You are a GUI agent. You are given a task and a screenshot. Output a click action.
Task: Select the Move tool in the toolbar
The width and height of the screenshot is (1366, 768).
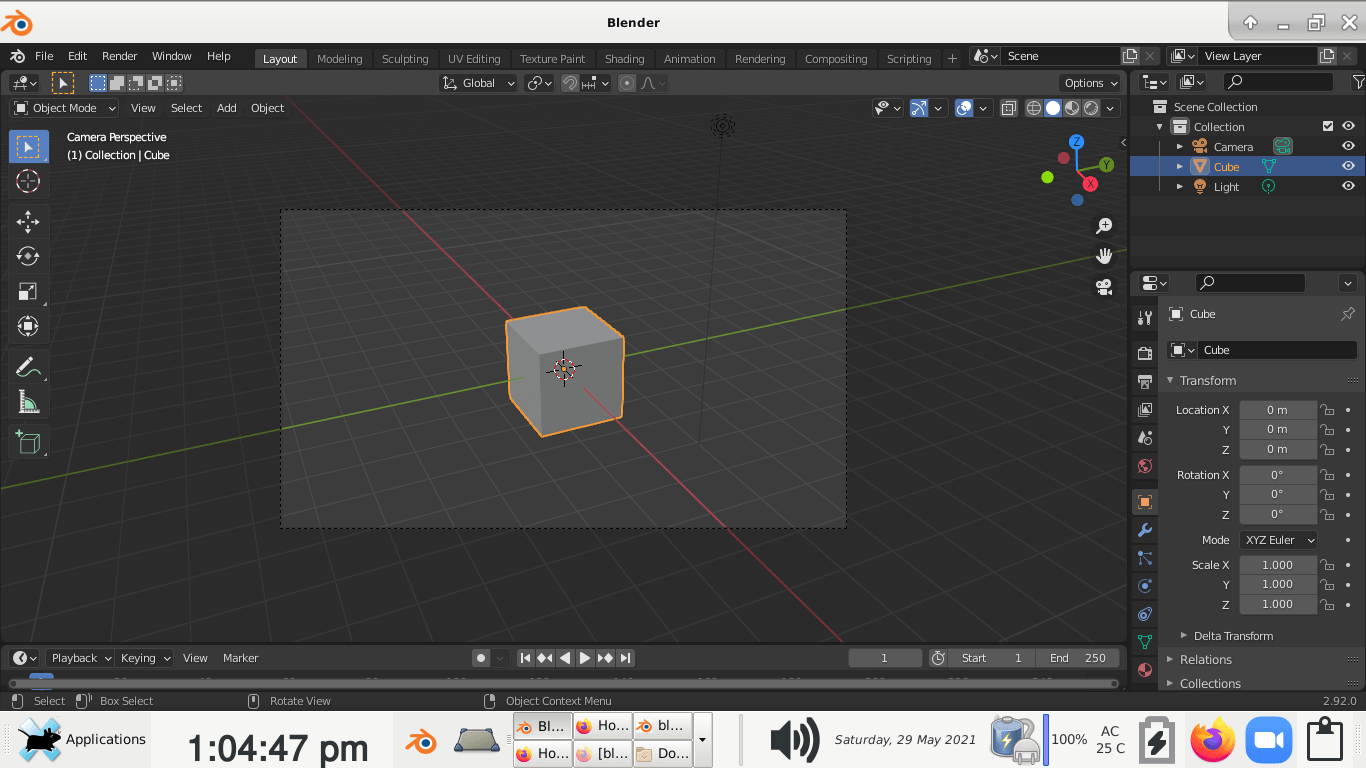(x=27, y=221)
